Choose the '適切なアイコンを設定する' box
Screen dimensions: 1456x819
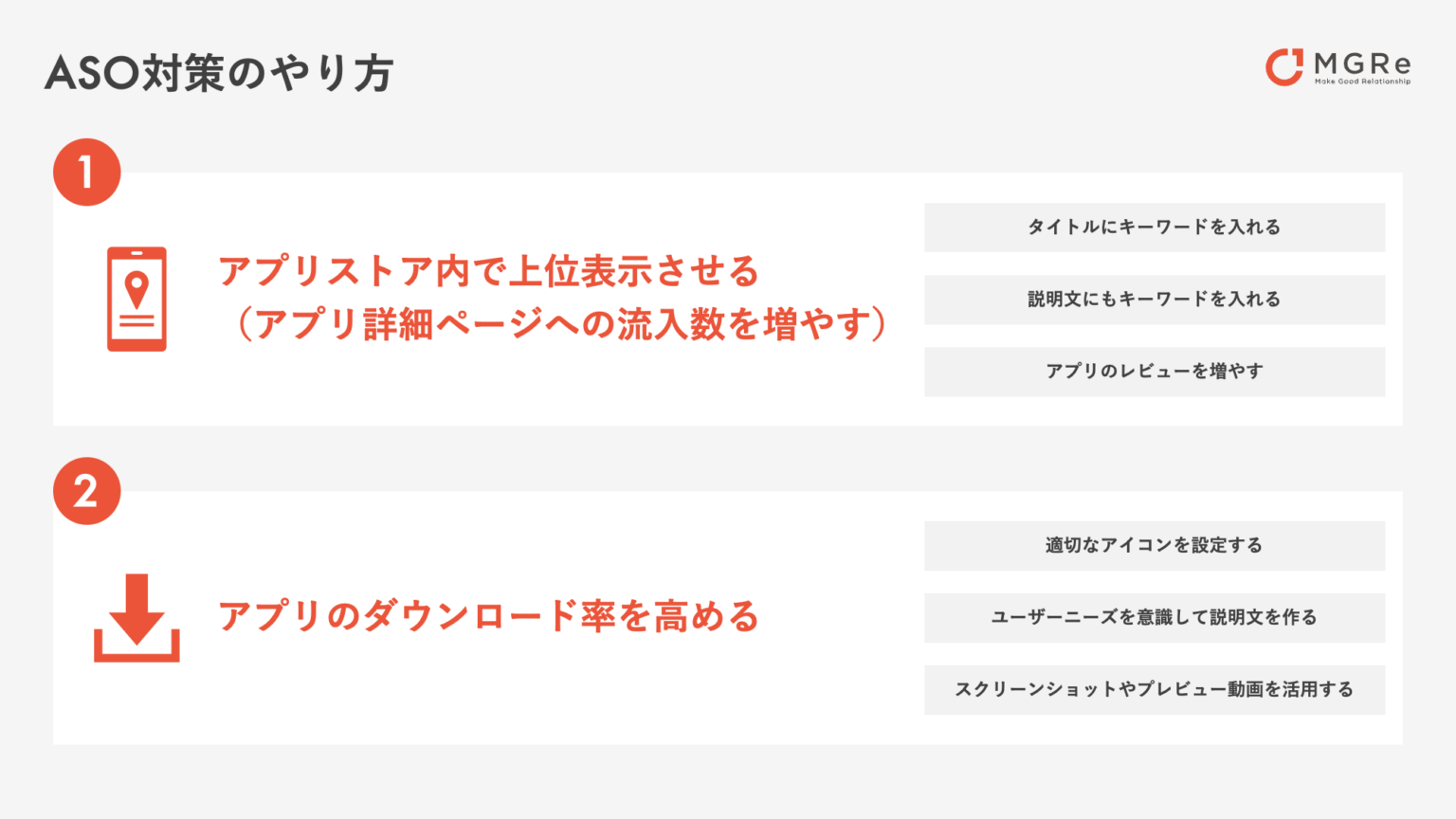tap(1155, 546)
